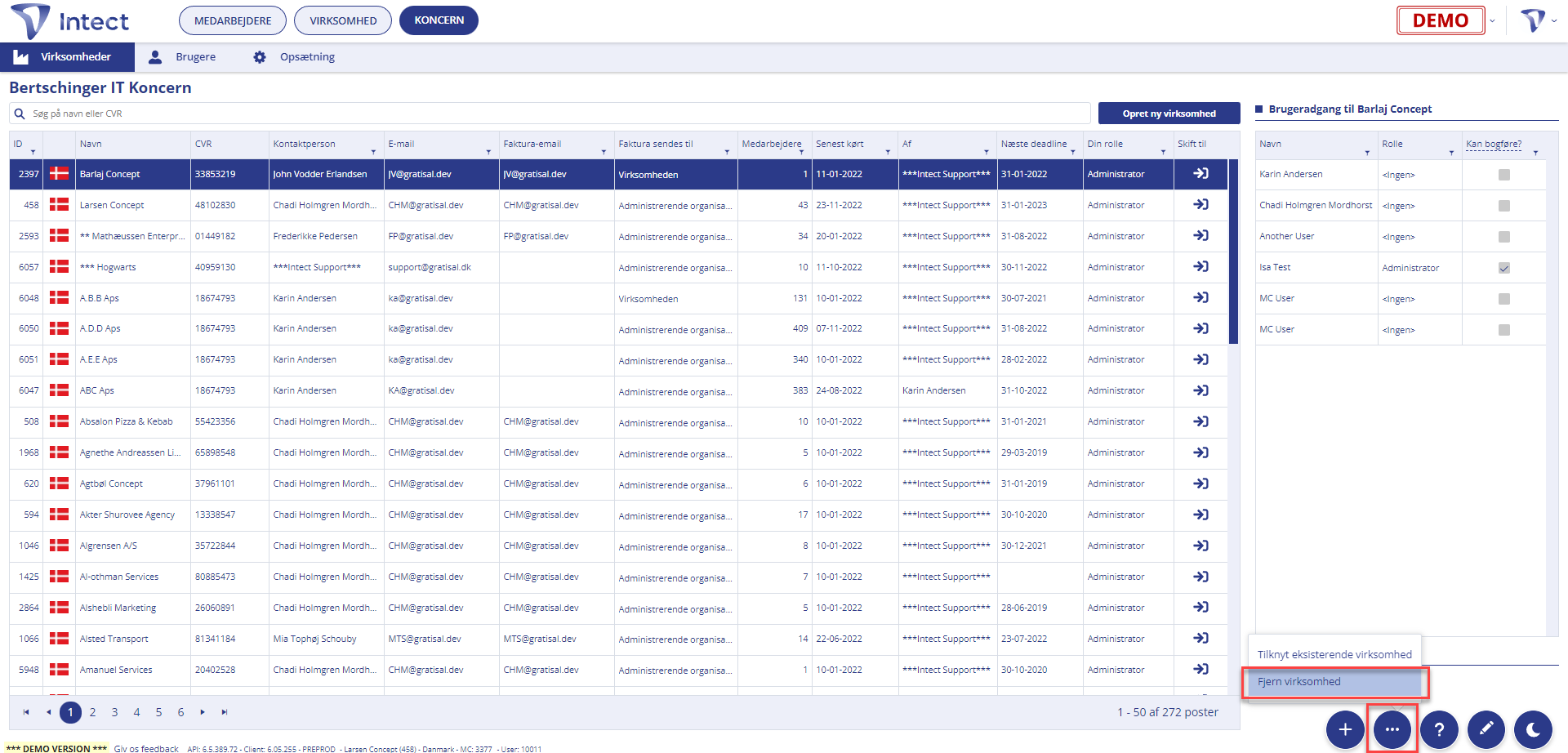The width and height of the screenshot is (1568, 753).
Task: Go to next page arrow
Action: (203, 712)
